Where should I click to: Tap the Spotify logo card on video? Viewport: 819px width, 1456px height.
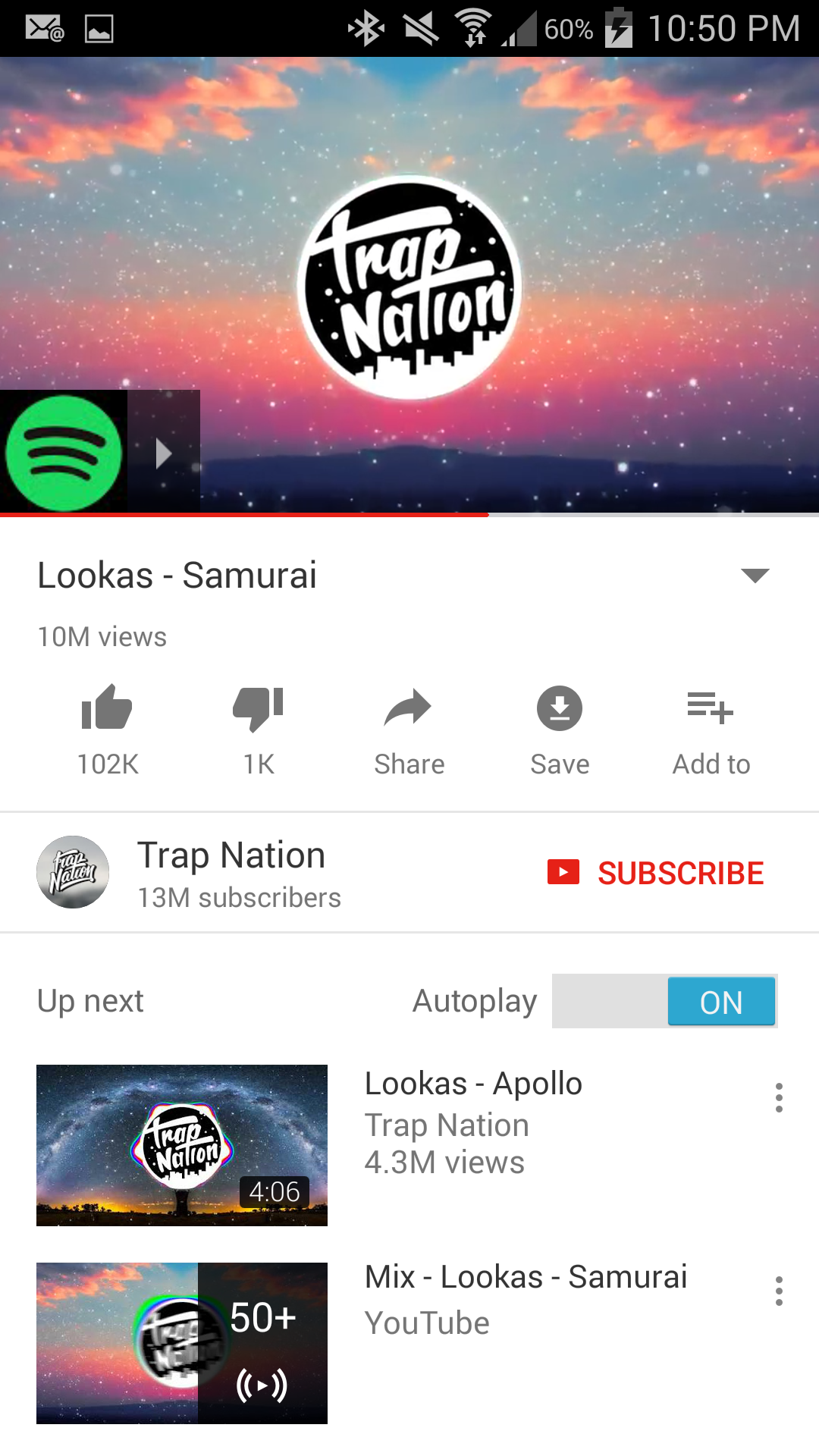(64, 453)
